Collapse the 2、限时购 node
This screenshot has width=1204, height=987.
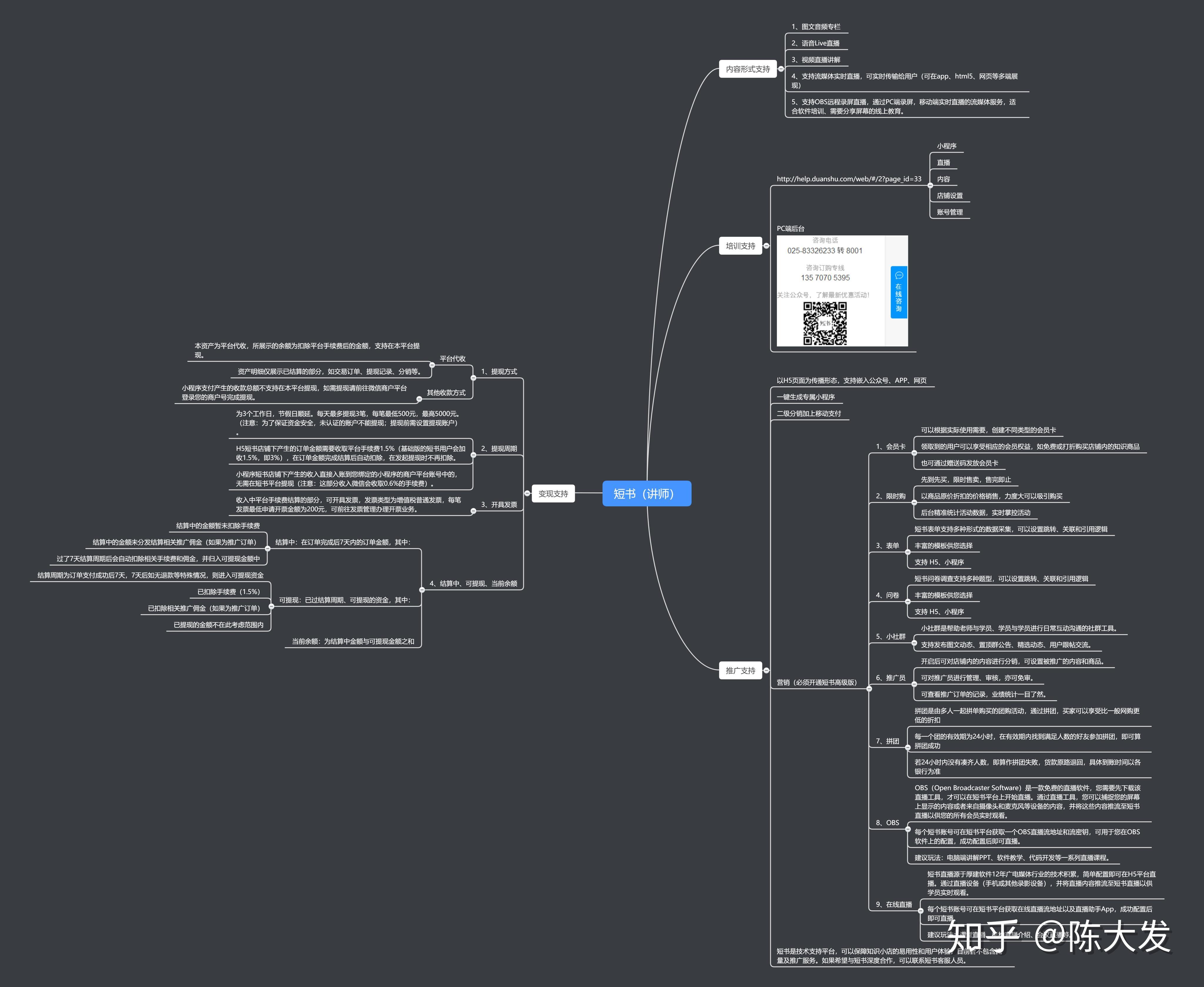pyautogui.click(x=914, y=503)
